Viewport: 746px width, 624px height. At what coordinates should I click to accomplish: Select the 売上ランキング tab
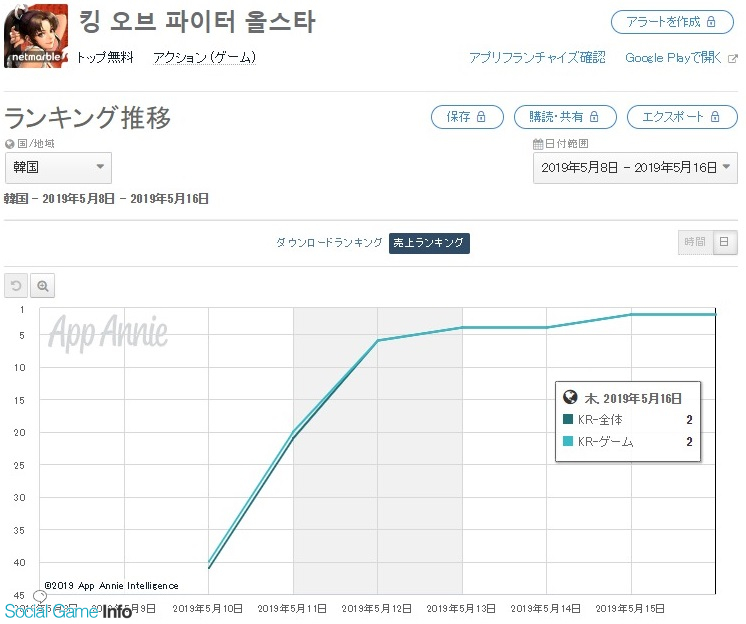coord(429,243)
